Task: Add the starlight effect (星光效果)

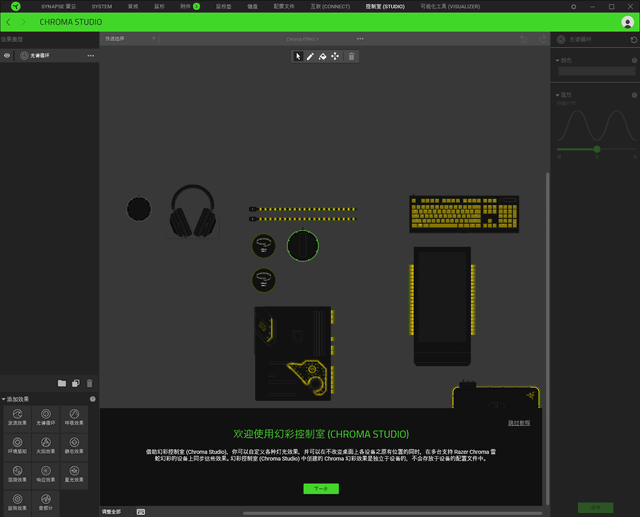Action: [74, 475]
